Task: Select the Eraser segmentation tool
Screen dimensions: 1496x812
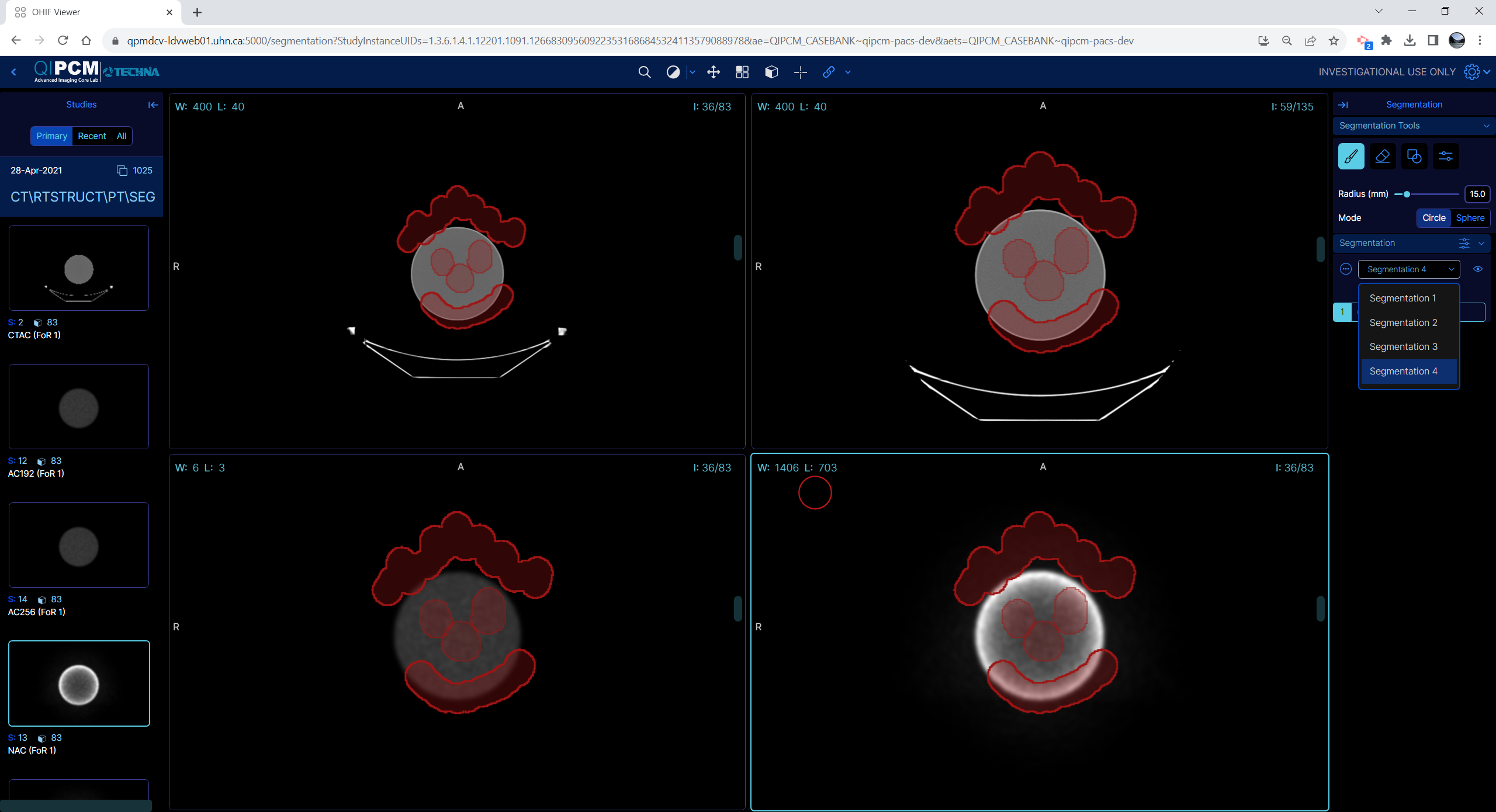Action: pyautogui.click(x=1383, y=156)
